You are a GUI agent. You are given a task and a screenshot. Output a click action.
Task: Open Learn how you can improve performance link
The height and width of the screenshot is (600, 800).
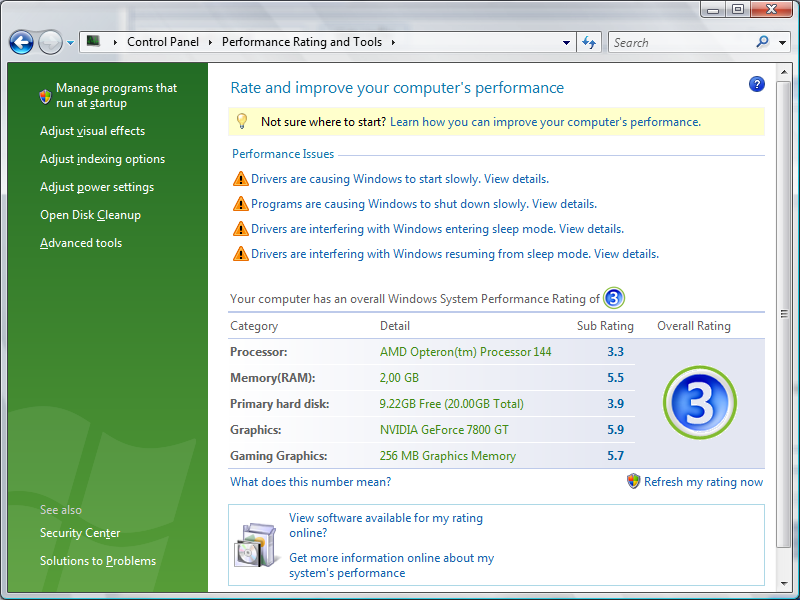(545, 122)
